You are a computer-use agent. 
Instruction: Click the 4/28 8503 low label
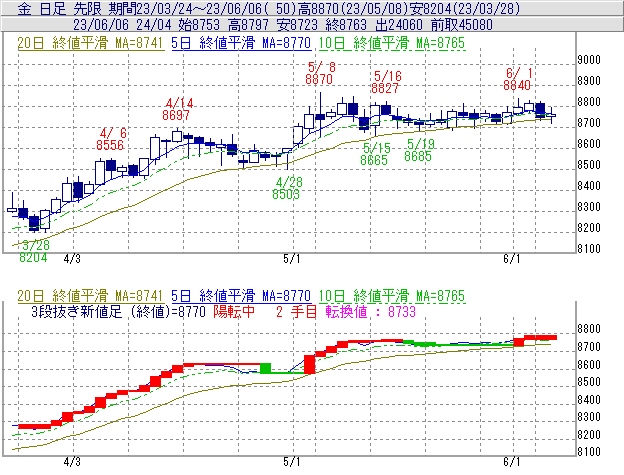click(x=287, y=188)
